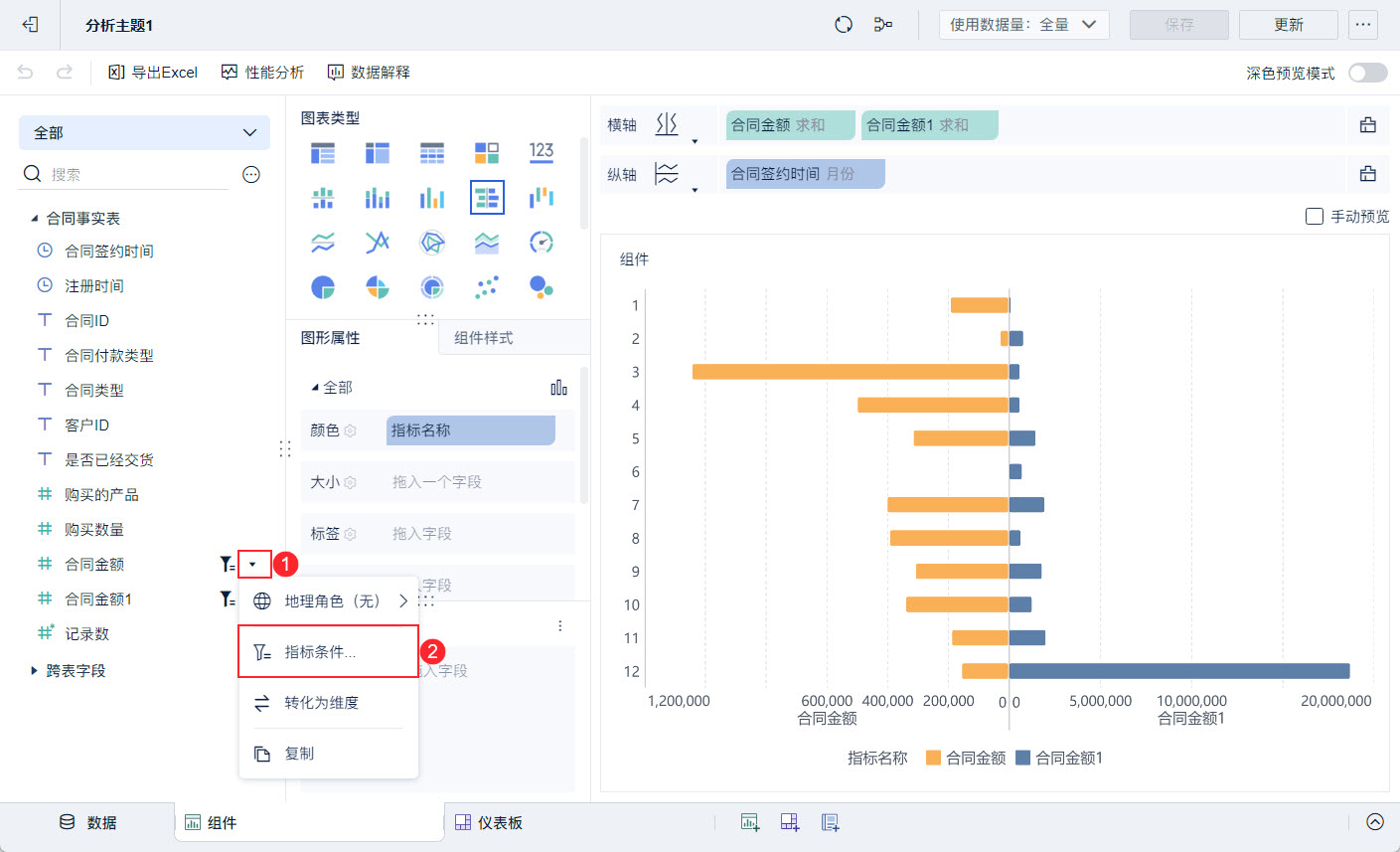Image resolution: width=1400 pixels, height=852 pixels.
Task: Select the 123 KPI indicator card type
Action: coord(542,151)
